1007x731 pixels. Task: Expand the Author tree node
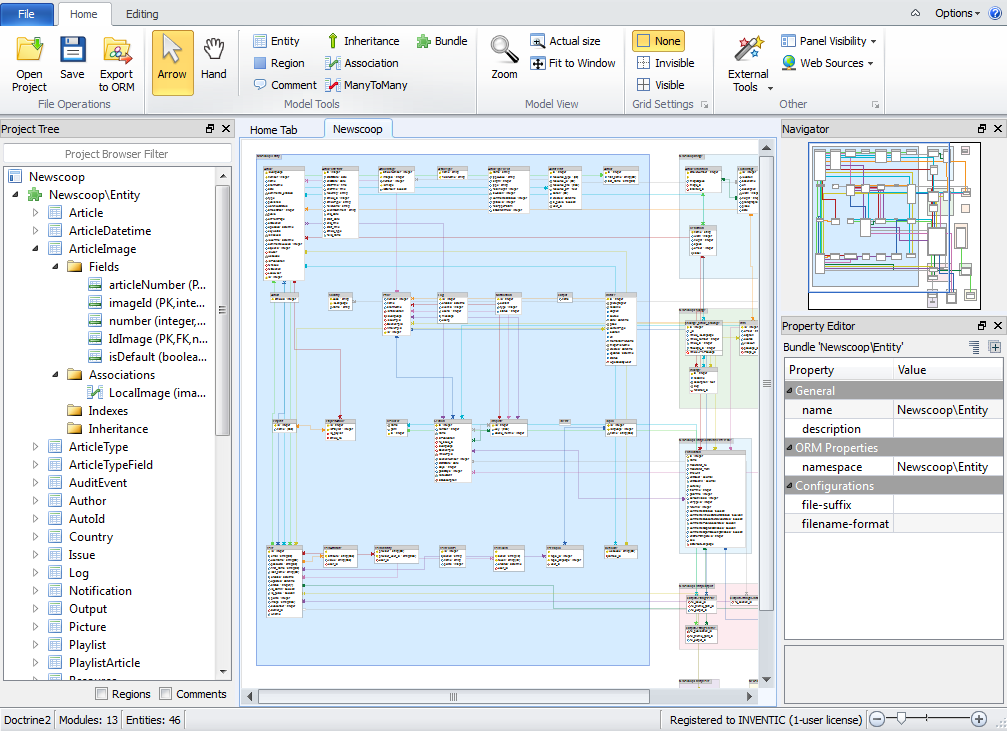[x=34, y=500]
